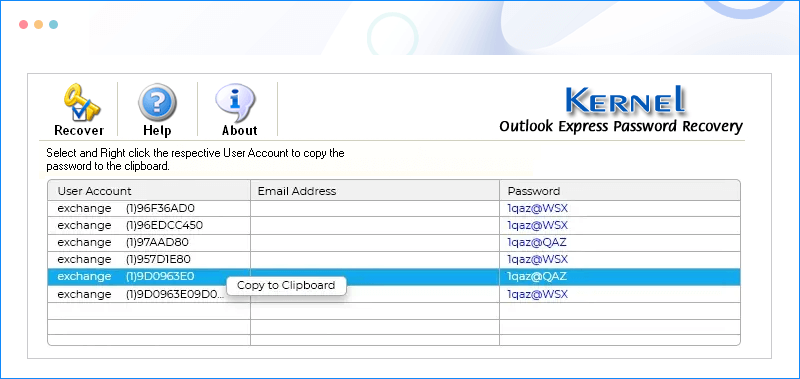Click password 1qaz@QAZ in 97AAD80 row
The image size is (800, 379).
tap(537, 242)
